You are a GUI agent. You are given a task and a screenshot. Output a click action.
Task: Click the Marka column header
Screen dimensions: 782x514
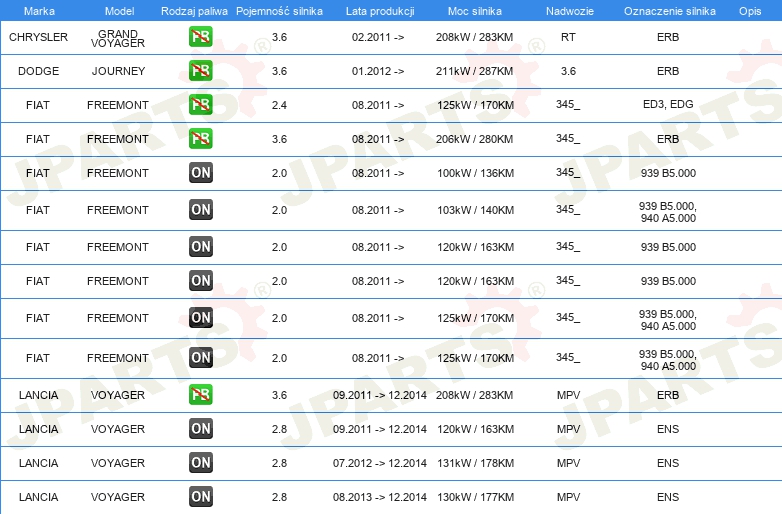pyautogui.click(x=39, y=11)
